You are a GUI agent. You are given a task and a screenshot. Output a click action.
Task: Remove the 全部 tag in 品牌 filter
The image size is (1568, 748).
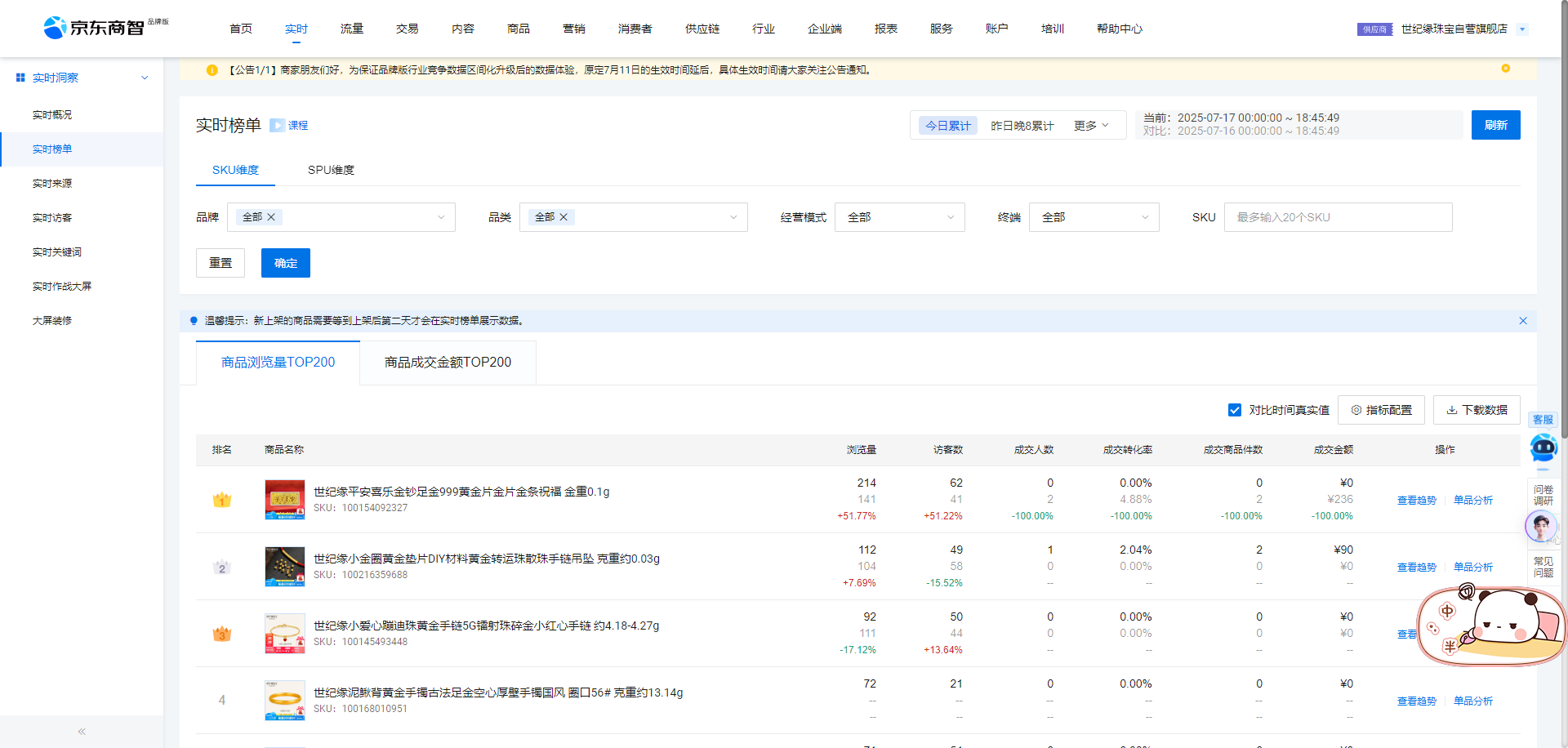pyautogui.click(x=271, y=217)
